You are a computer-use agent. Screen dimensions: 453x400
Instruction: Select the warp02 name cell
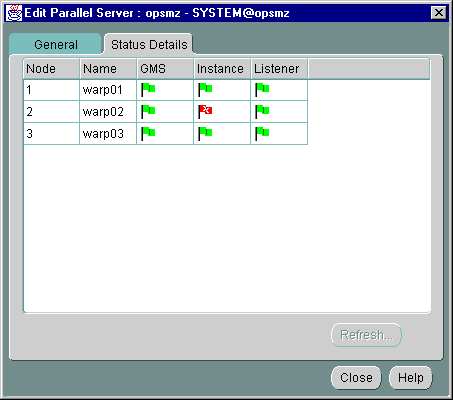click(108, 111)
